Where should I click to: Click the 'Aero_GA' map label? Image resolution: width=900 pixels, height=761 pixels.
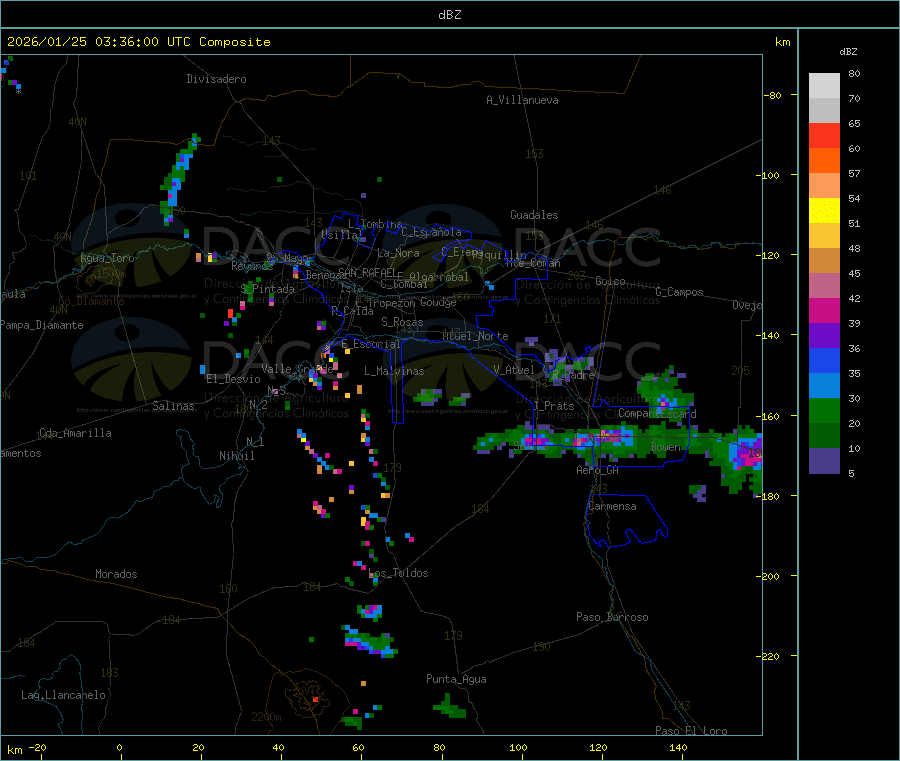(598, 470)
